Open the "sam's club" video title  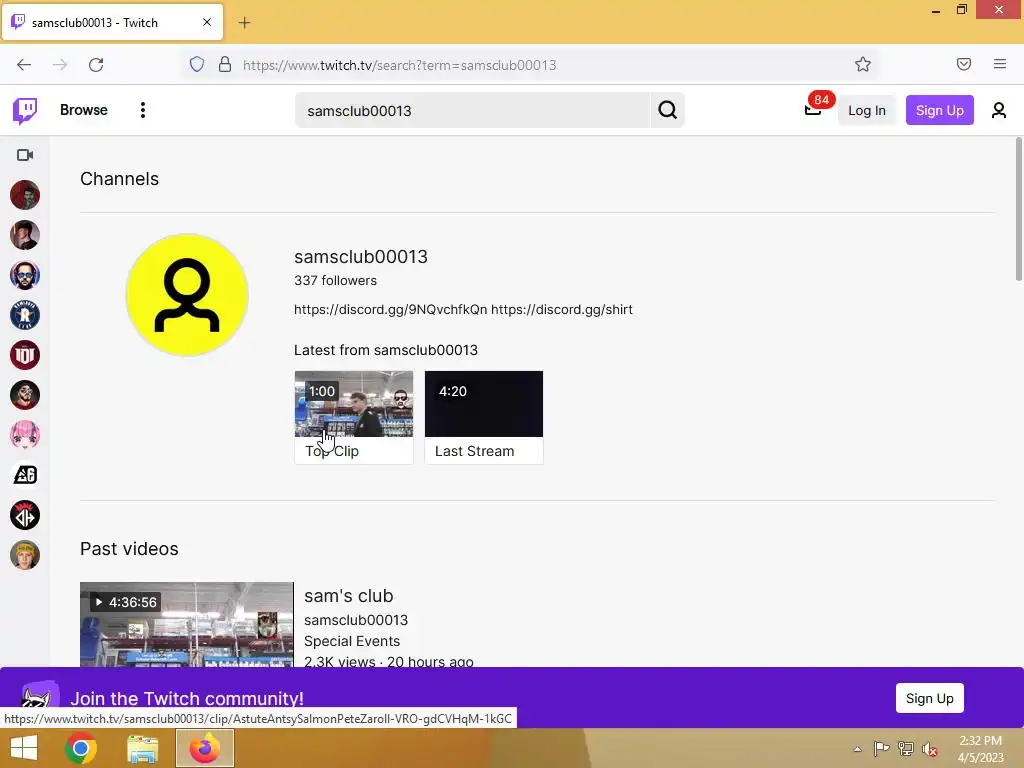349,596
